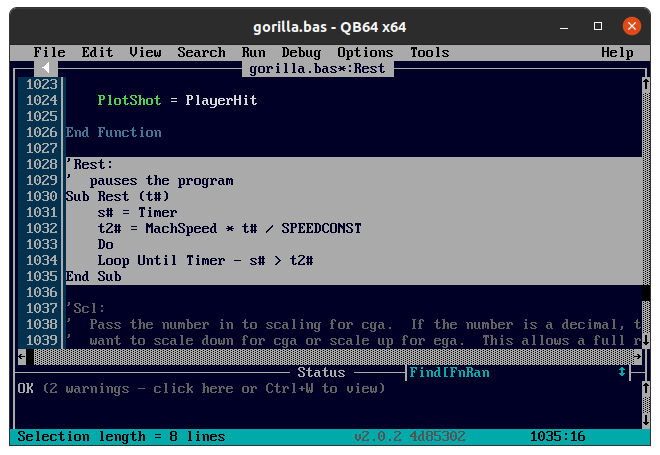Click line number 1024 in the gutter
This screenshot has width=660, height=455.
pos(41,100)
